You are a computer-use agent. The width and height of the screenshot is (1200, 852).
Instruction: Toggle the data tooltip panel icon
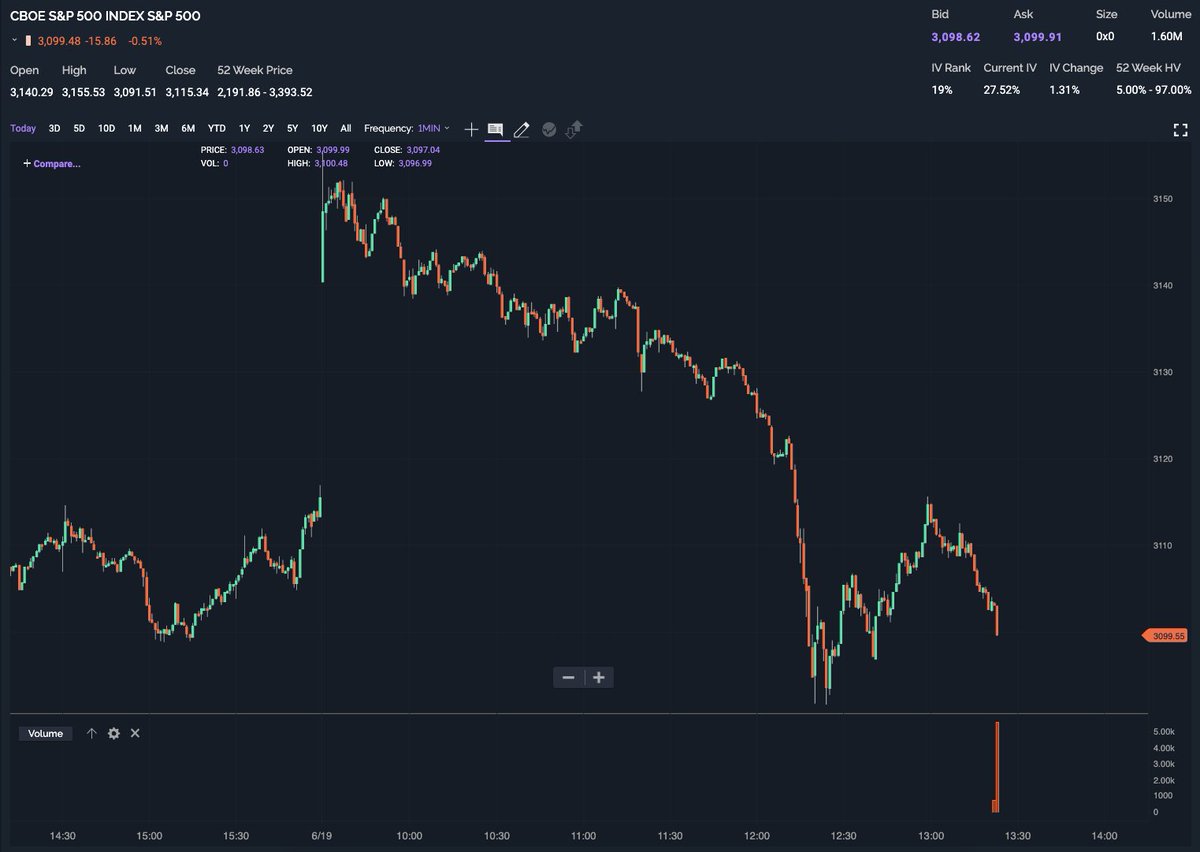coord(495,129)
